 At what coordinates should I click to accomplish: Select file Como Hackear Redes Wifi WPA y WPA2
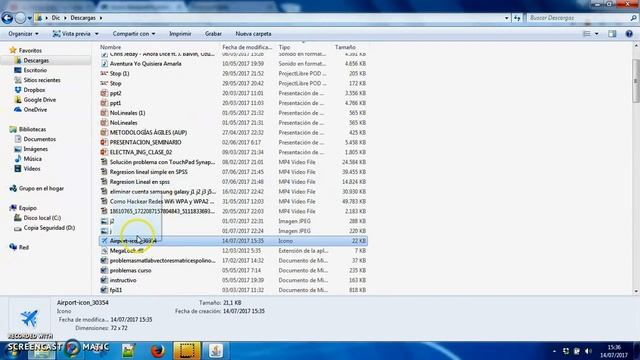[x=162, y=201]
